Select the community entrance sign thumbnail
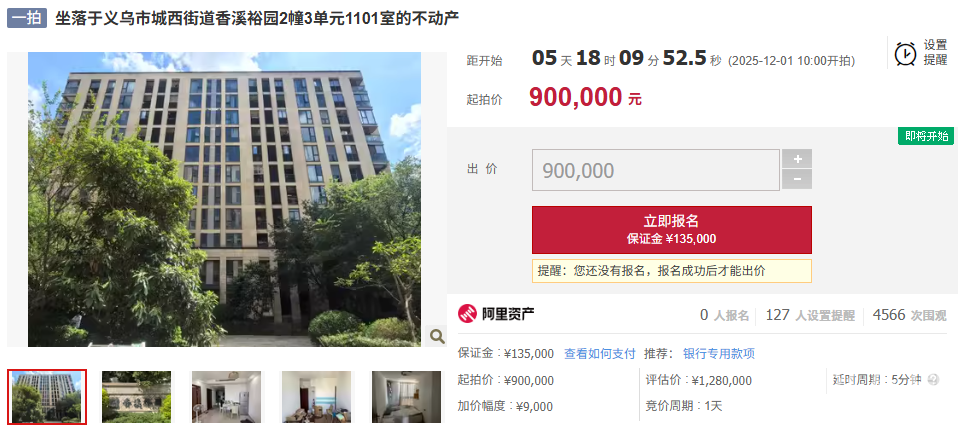Image resolution: width=958 pixels, height=432 pixels. coord(136,397)
